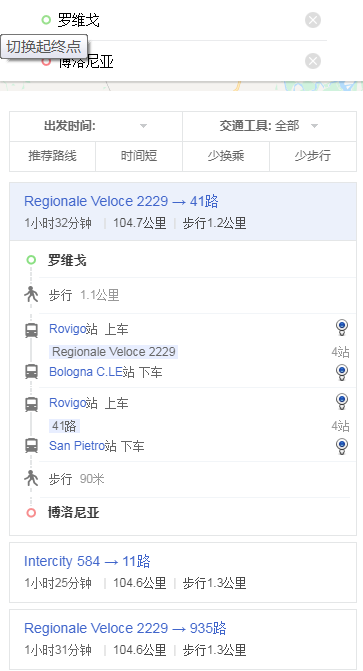Click the train icon beside Bologna C.LE站 下车
Viewport: 363px width, 671px height.
point(31,372)
